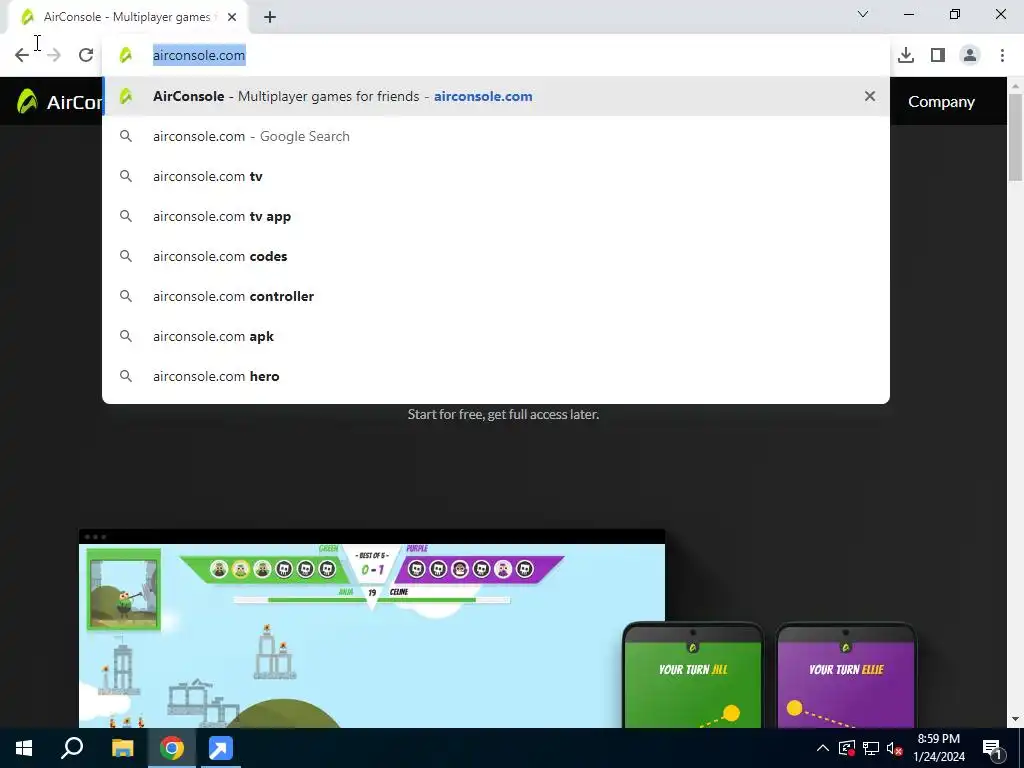Click the green YOUR TURN JILL phone
This screenshot has width=1024, height=768.
693,676
